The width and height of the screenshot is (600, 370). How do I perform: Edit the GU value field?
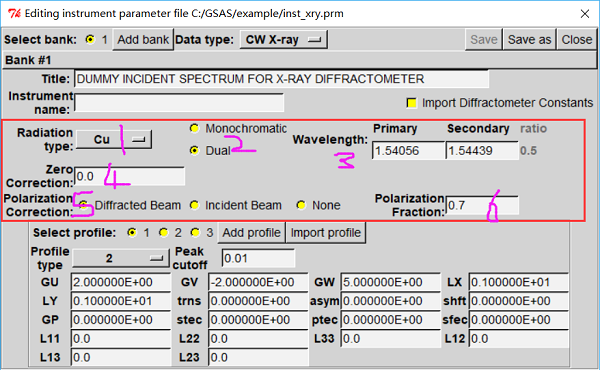[x=121, y=282]
